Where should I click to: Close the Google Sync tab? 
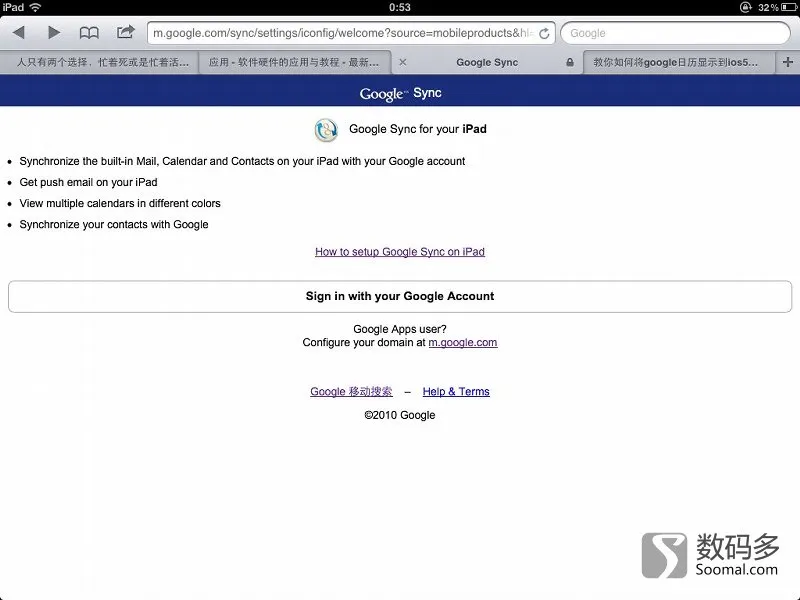(x=403, y=62)
